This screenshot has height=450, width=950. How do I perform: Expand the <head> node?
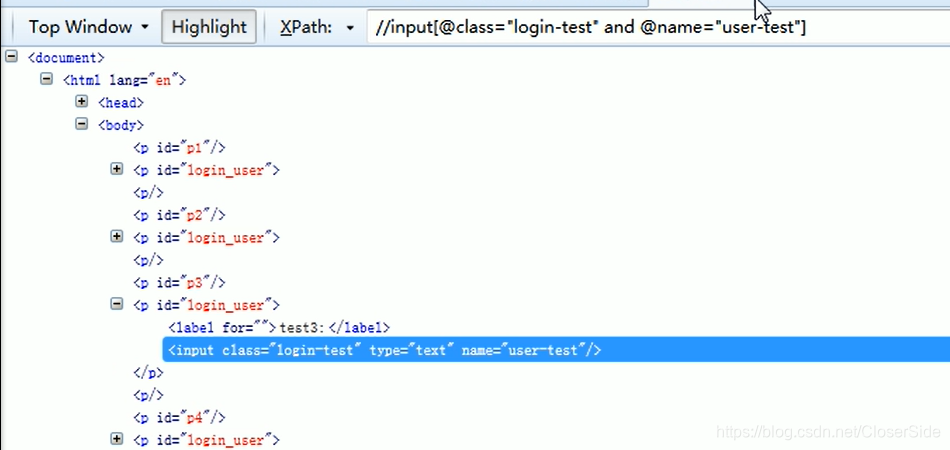(81, 101)
